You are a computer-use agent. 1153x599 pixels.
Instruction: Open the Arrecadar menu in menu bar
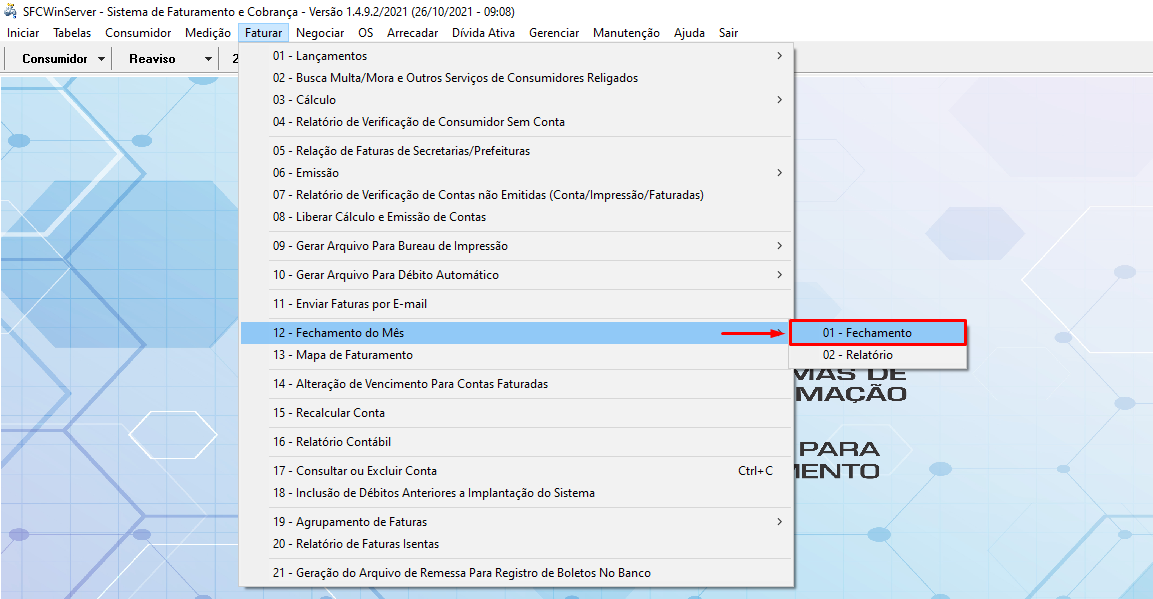pyautogui.click(x=412, y=33)
